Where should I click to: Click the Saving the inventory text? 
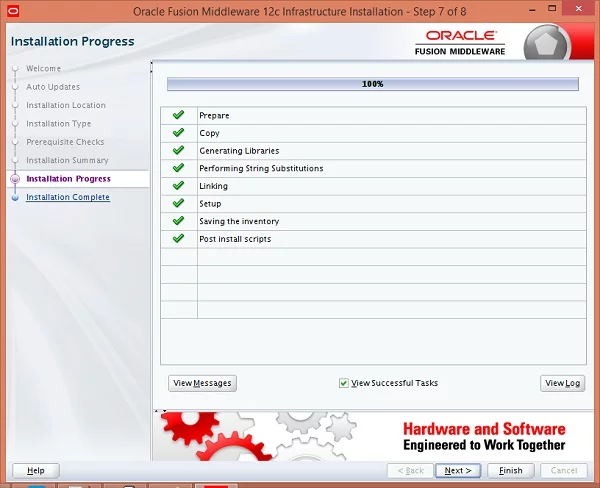239,221
